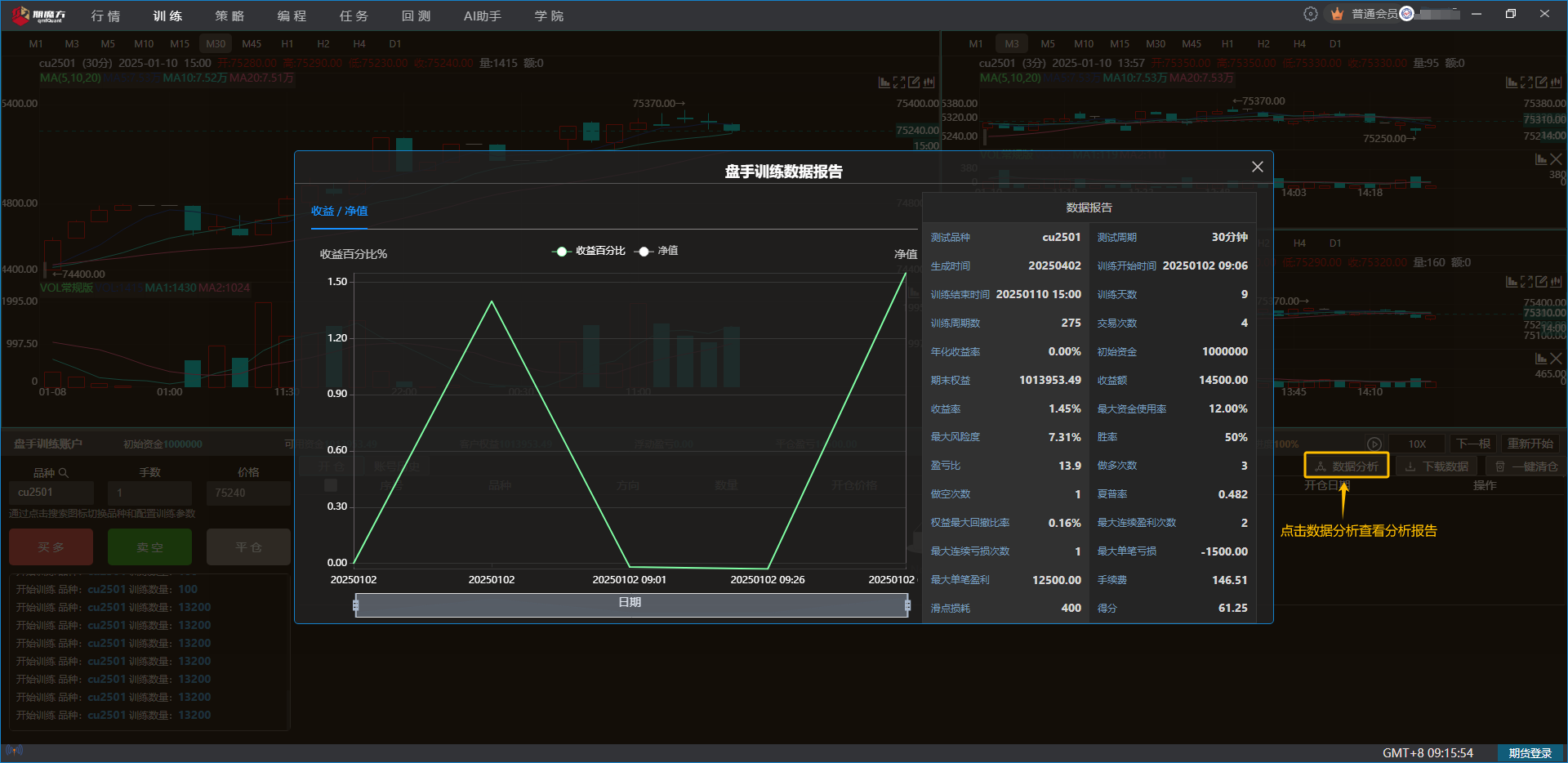1568x763 pixels.
Task: Open the 回测 top menu
Action: pyautogui.click(x=416, y=16)
